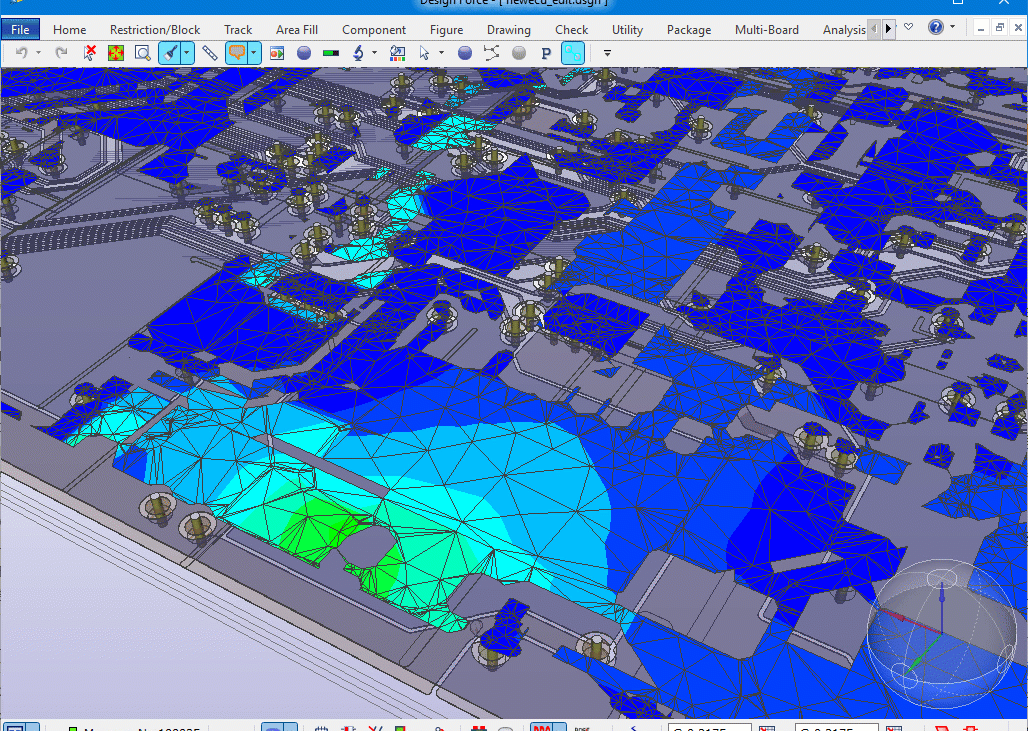
Task: Open the Help icon dropdown arrow
Action: pos(952,28)
